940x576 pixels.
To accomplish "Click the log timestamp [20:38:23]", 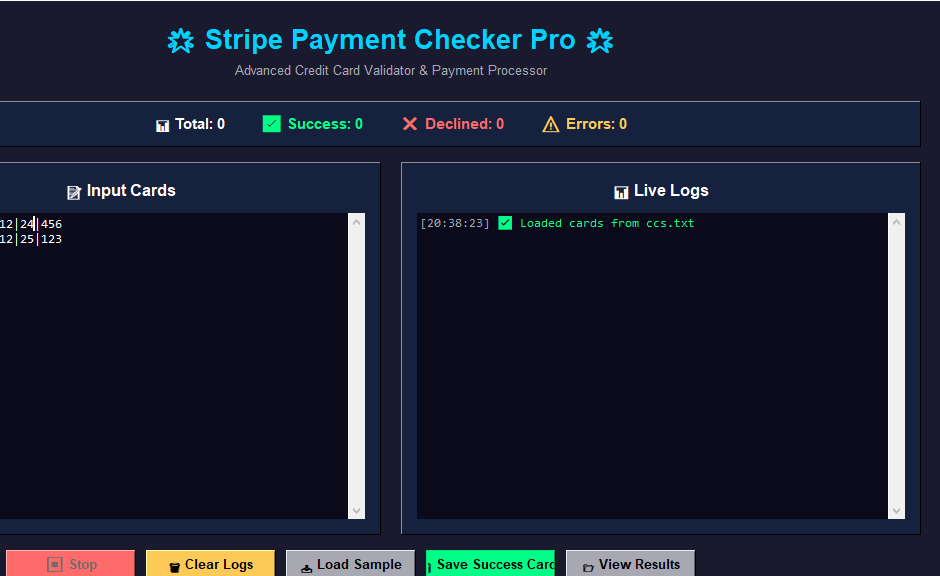I will (x=454, y=223).
